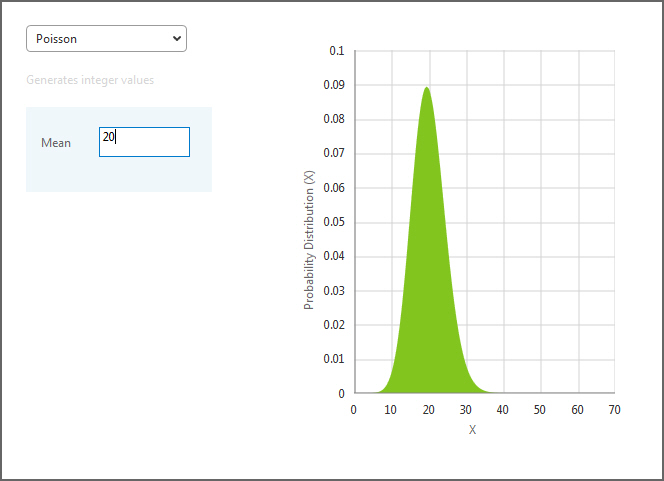Viewport: 664px width, 481px height.
Task: Open the Poisson distribution dropdown
Action: coord(106,39)
